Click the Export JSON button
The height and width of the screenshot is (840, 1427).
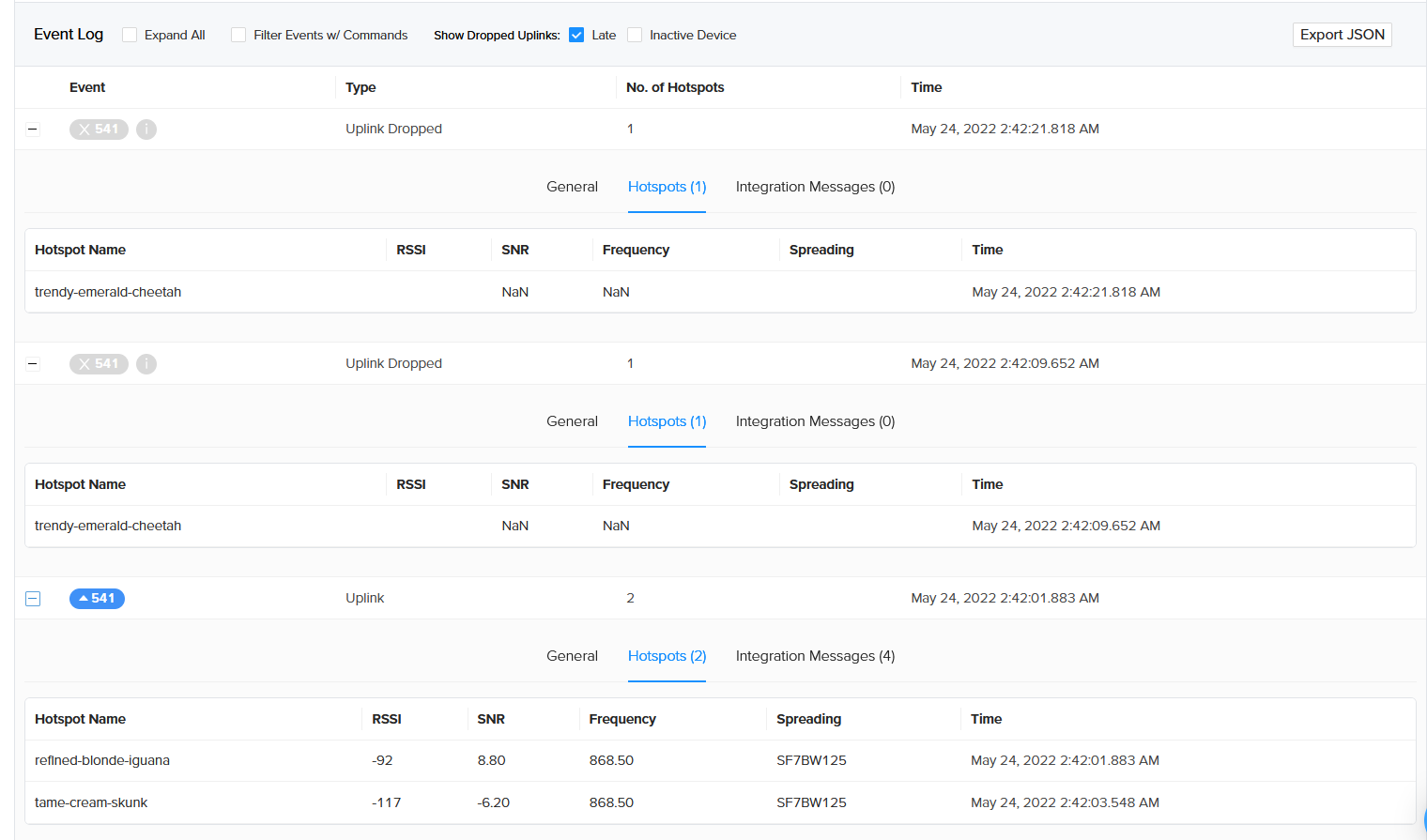point(1342,34)
